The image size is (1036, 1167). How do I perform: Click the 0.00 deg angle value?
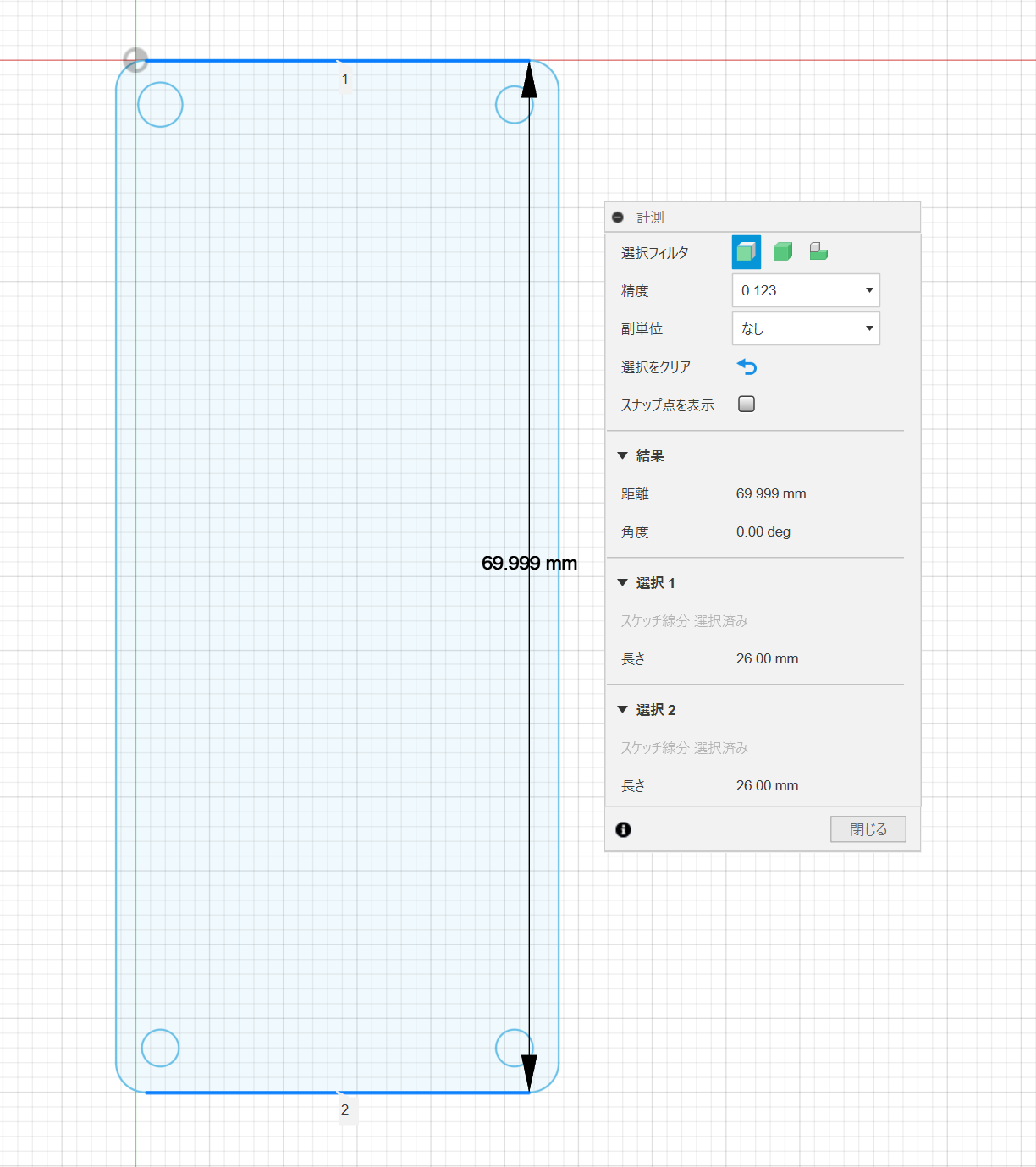pos(763,532)
